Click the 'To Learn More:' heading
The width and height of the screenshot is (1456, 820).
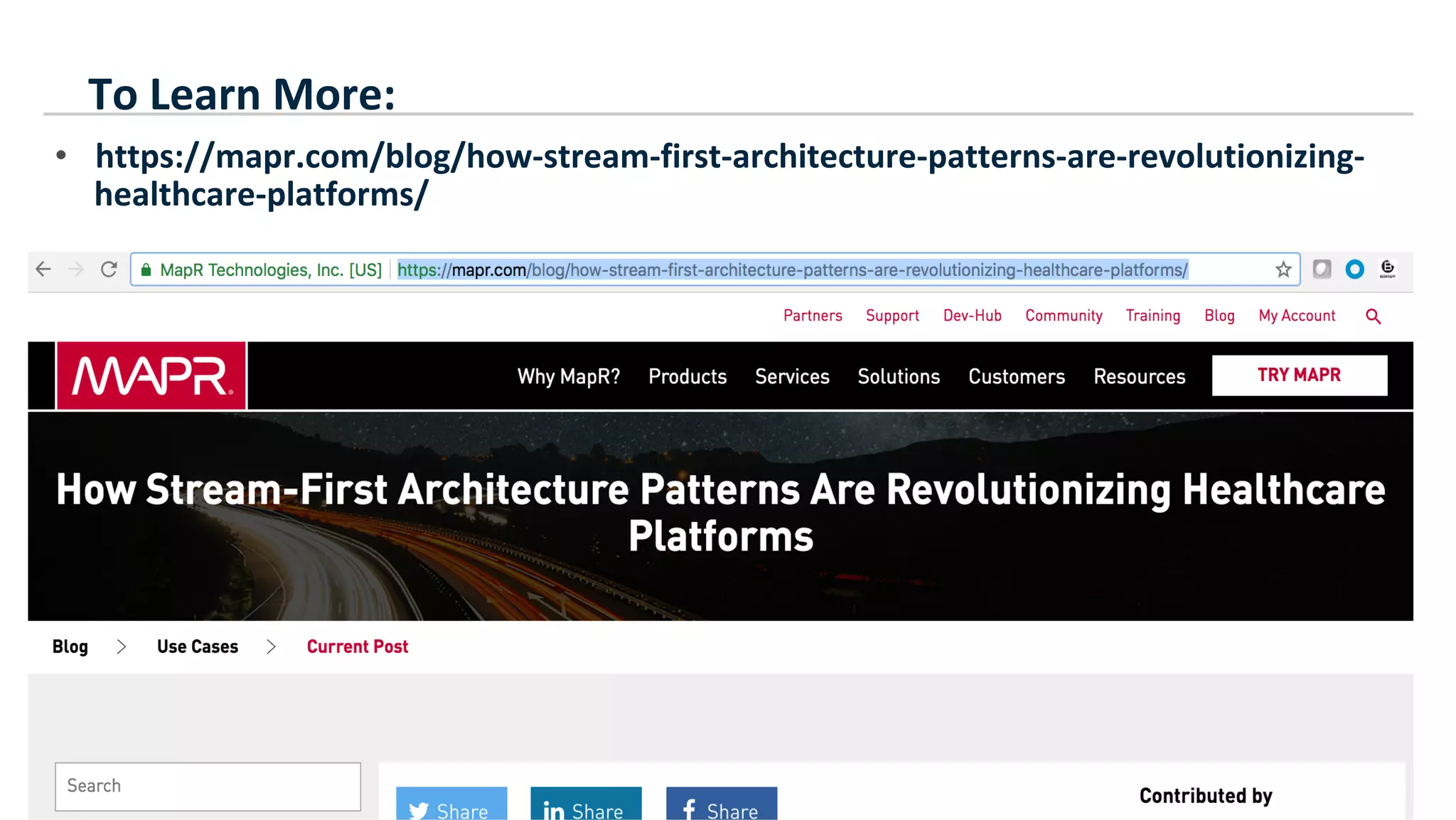click(x=242, y=94)
